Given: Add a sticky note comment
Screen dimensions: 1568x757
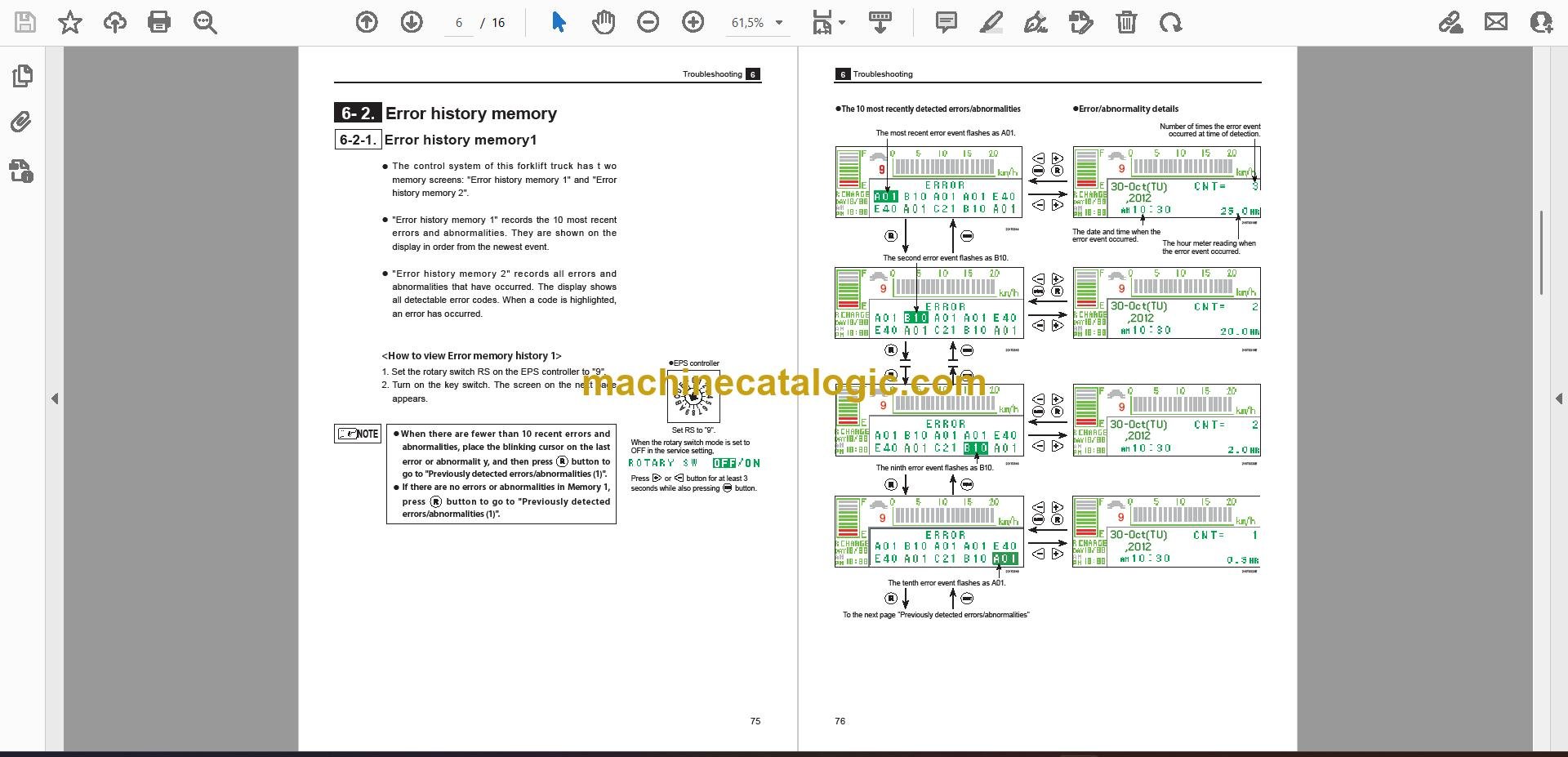Looking at the screenshot, I should [x=947, y=22].
